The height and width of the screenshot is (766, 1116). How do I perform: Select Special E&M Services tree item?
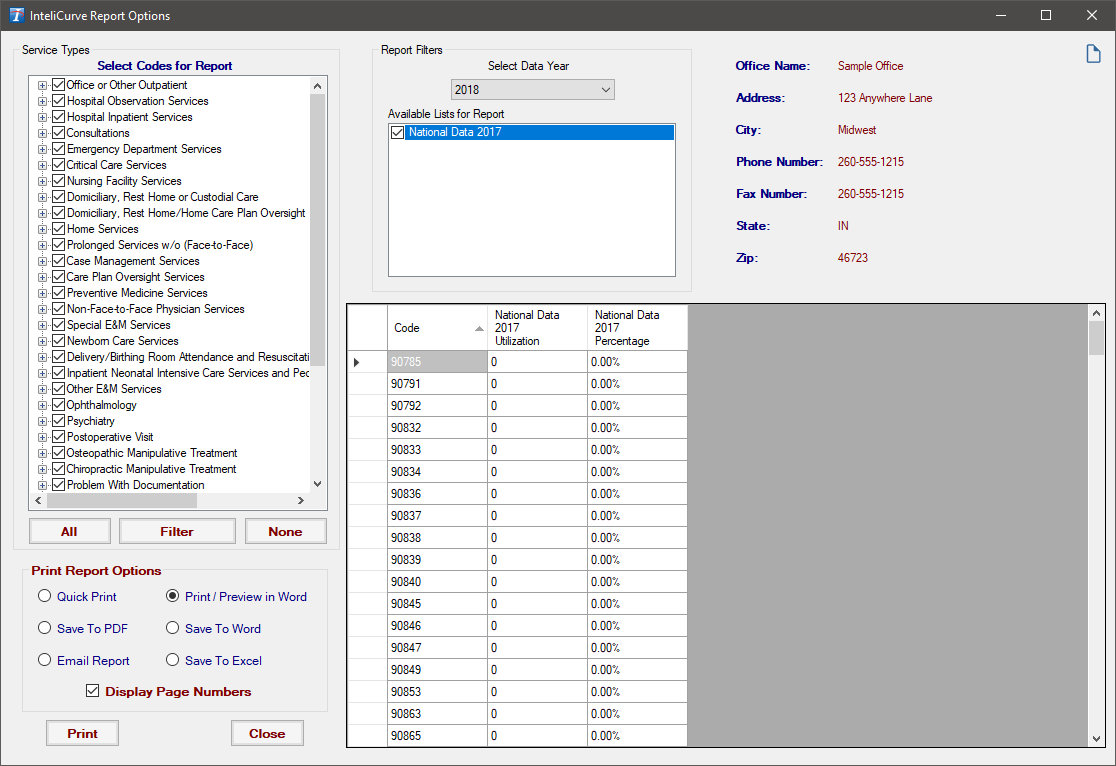point(118,325)
